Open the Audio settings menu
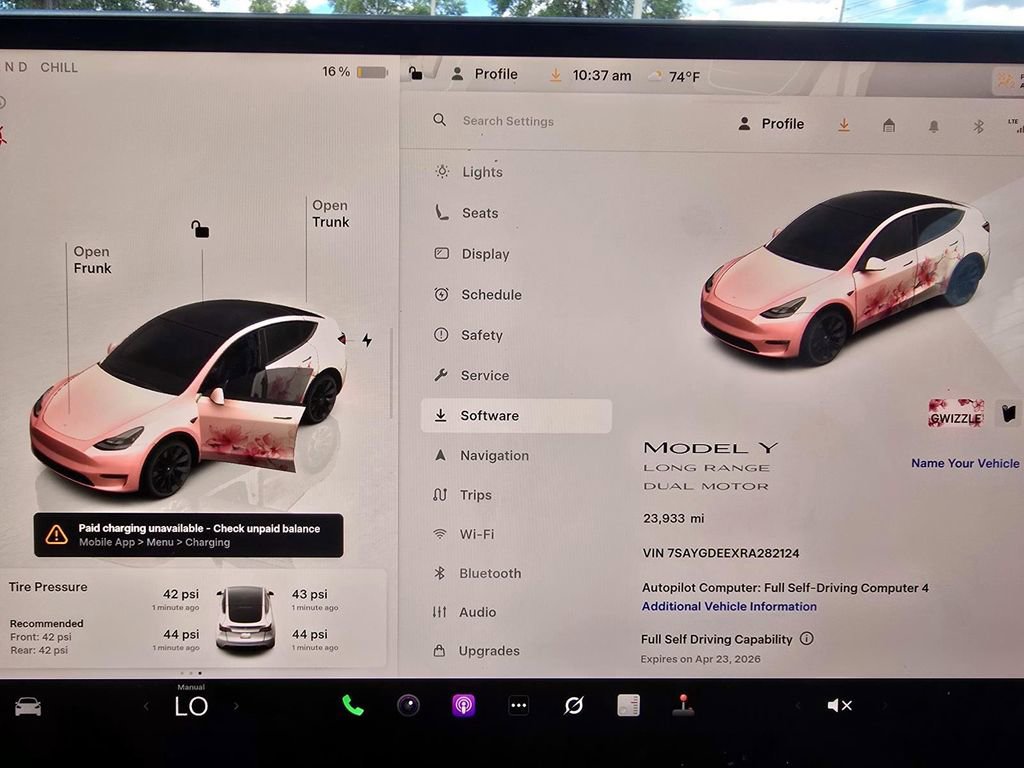The height and width of the screenshot is (768, 1024). pyautogui.click(x=464, y=612)
